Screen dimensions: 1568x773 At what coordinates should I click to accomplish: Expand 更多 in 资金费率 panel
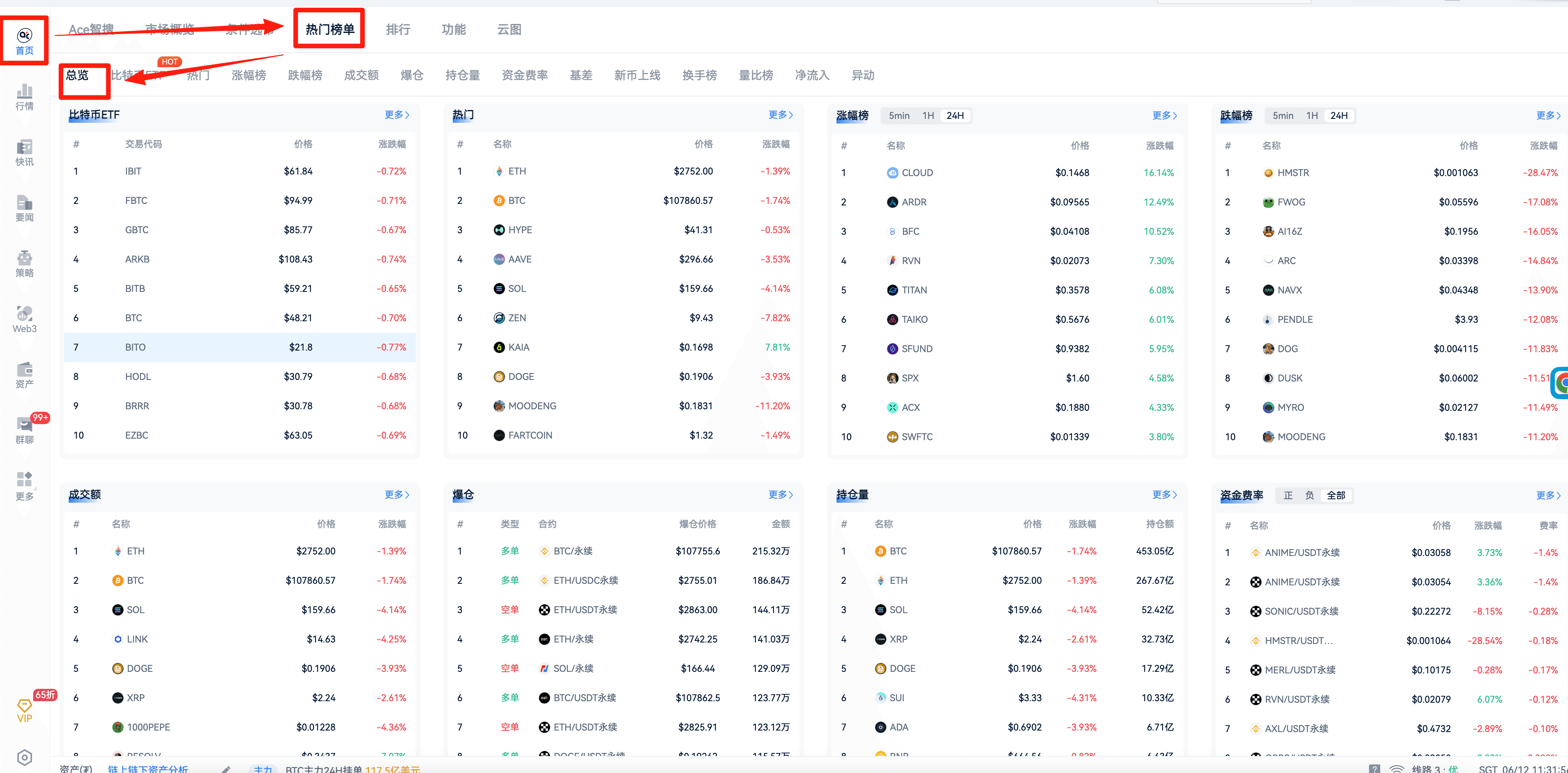coord(1549,495)
